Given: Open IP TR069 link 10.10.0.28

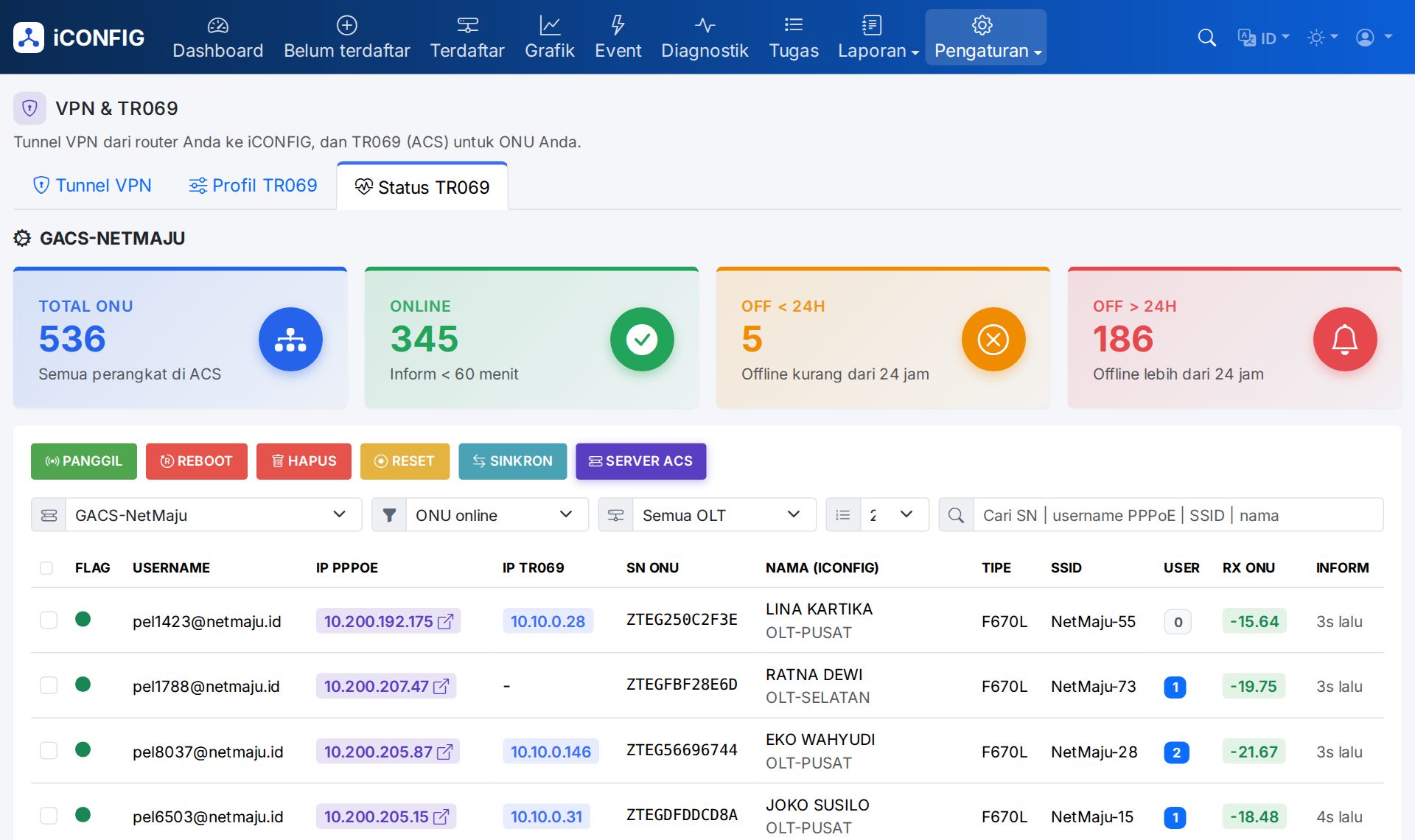Looking at the screenshot, I should pos(548,622).
